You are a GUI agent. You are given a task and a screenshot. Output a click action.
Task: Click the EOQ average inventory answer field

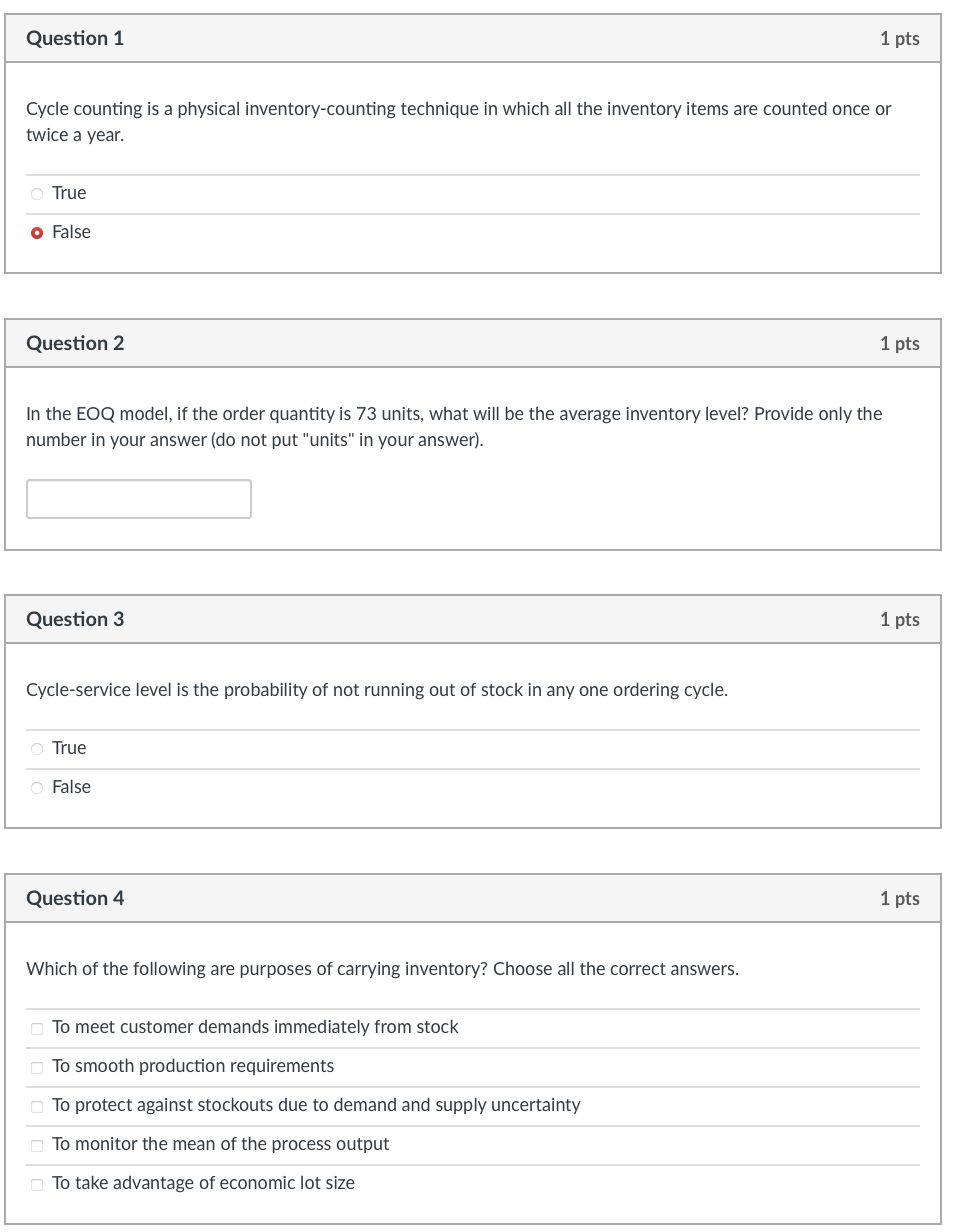coord(139,499)
